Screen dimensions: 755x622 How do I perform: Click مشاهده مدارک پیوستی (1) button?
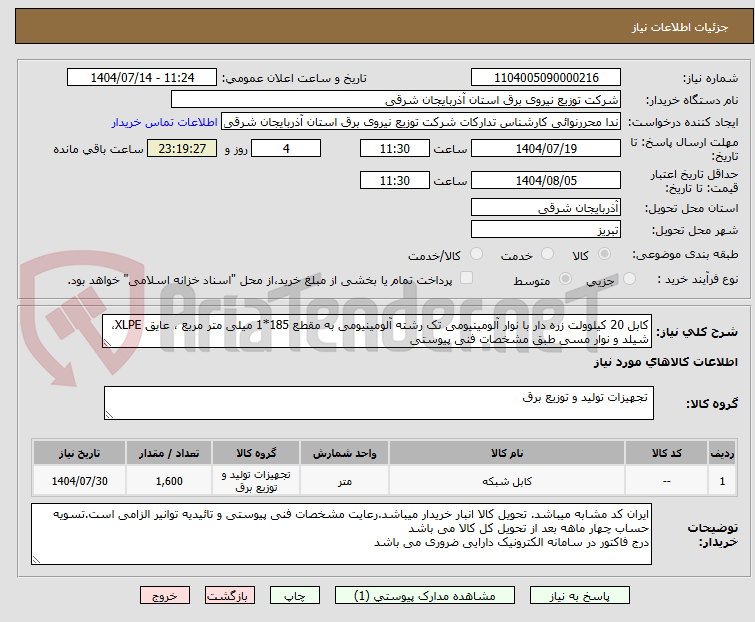pos(425,596)
